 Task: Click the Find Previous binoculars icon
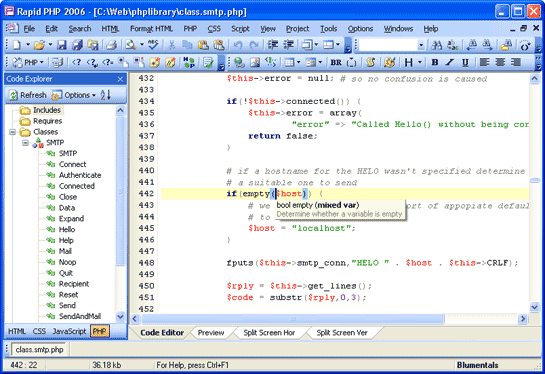point(472,45)
